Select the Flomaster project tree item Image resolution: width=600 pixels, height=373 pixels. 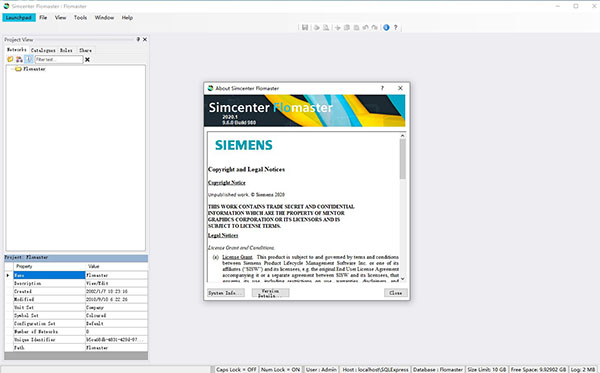(34, 69)
